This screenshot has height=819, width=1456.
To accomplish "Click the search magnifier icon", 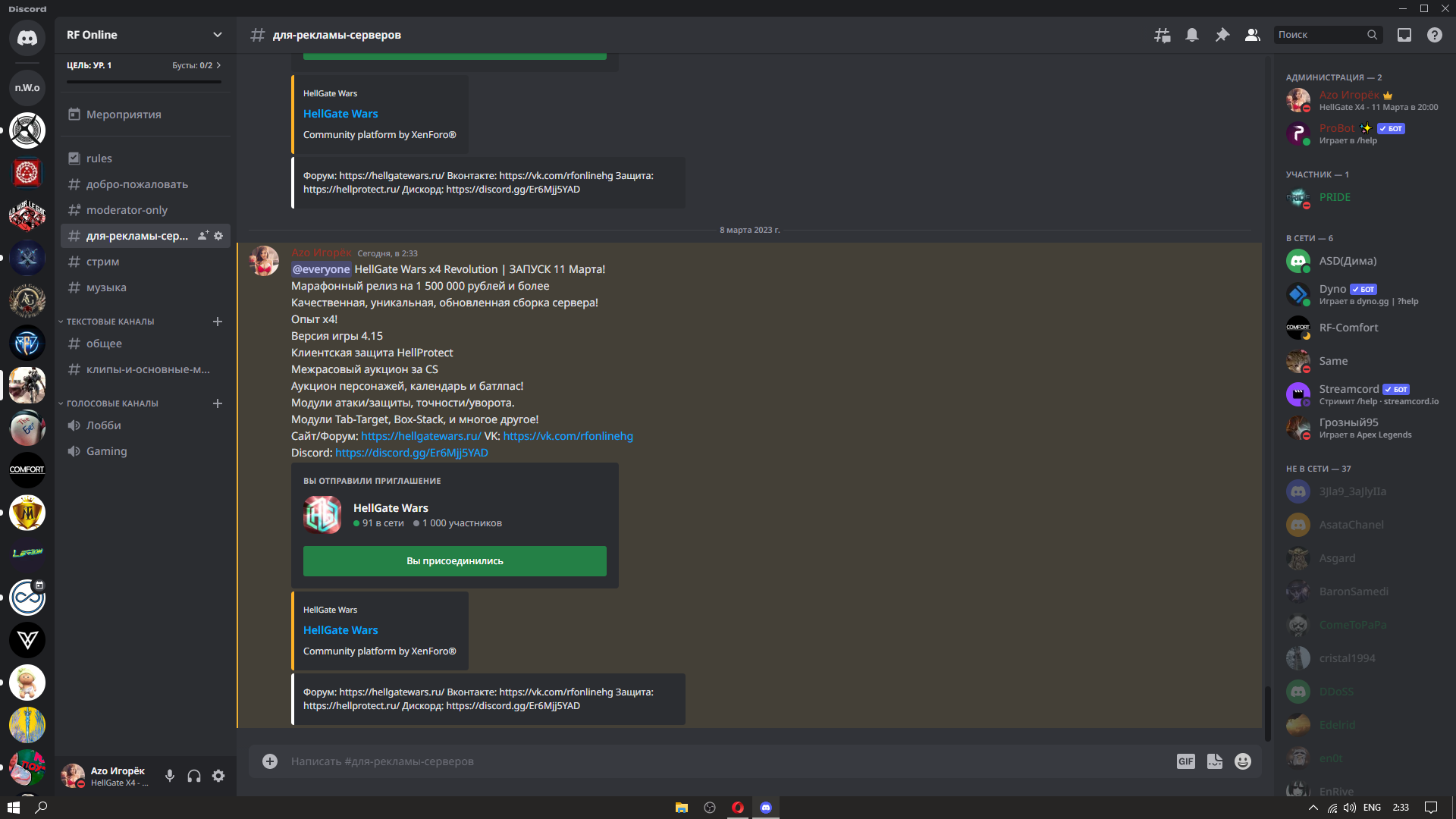I will (x=1372, y=35).
